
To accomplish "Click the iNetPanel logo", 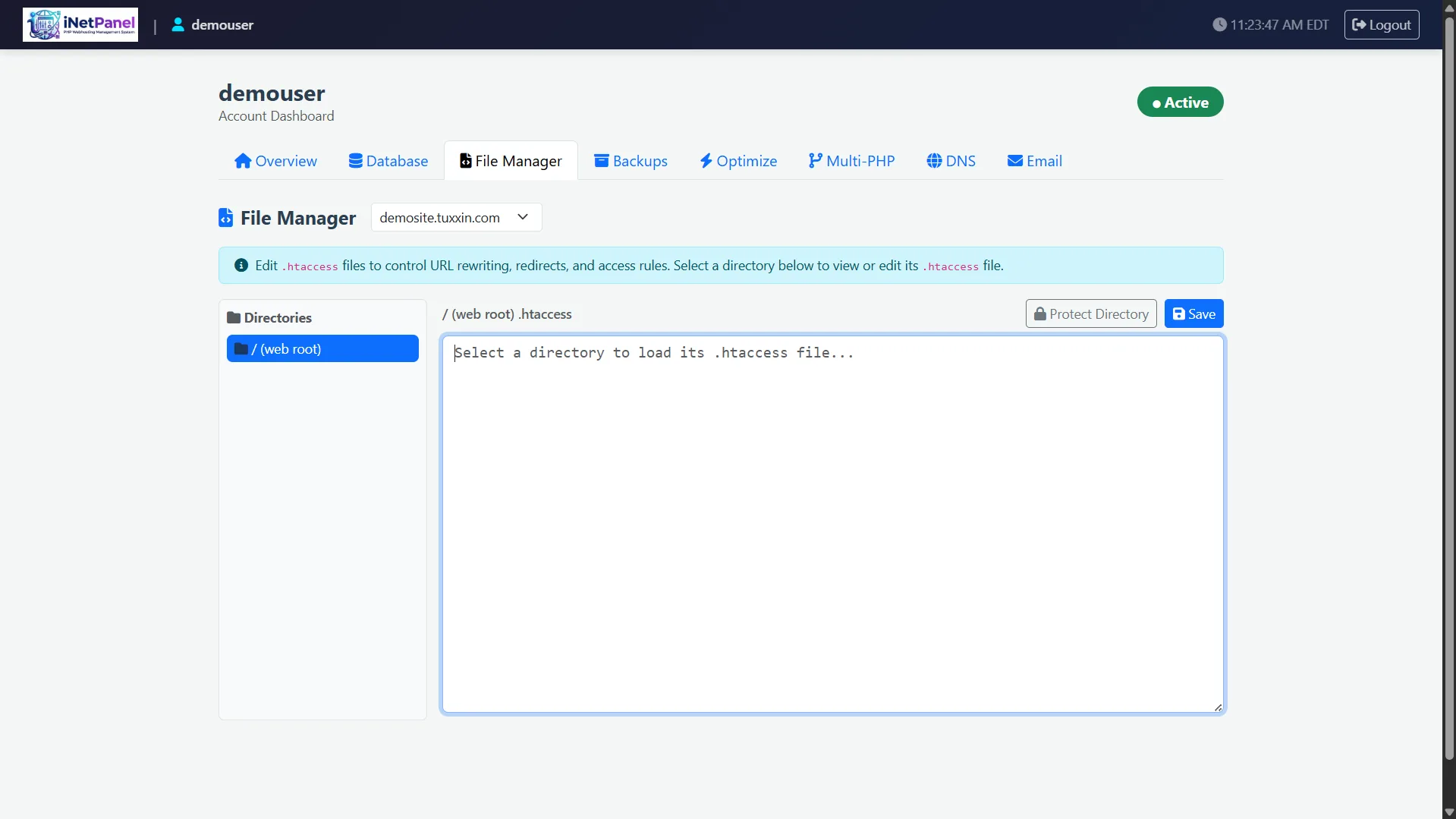I will [80, 24].
